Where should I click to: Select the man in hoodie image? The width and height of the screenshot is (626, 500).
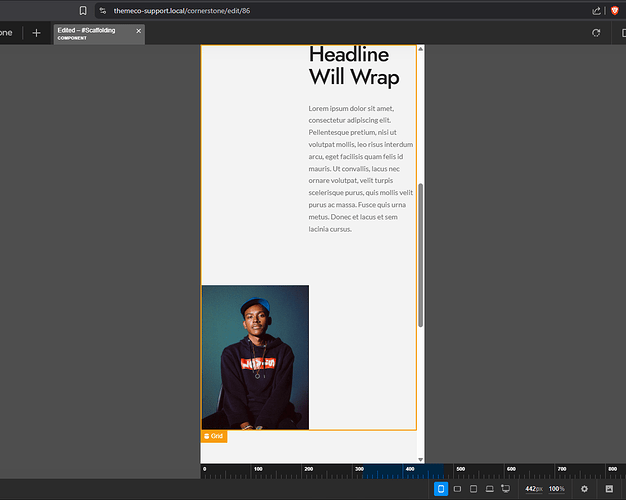(x=255, y=357)
